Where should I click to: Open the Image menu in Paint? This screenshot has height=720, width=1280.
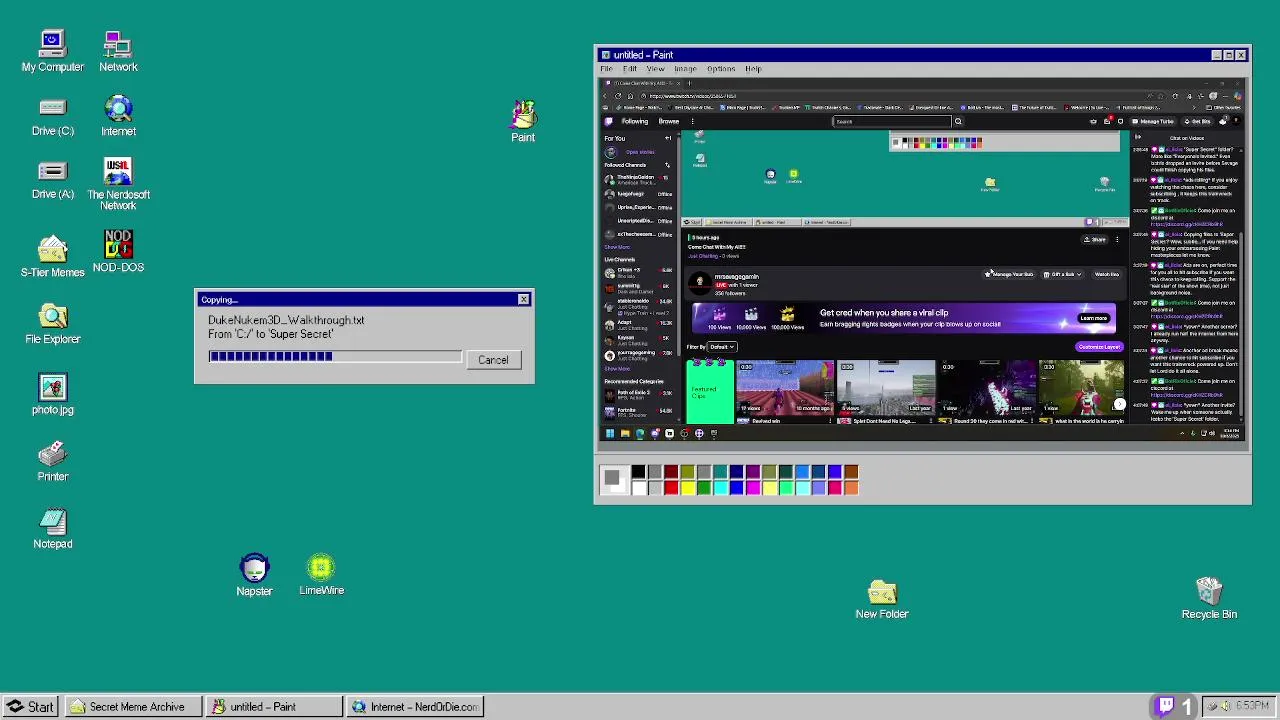685,69
